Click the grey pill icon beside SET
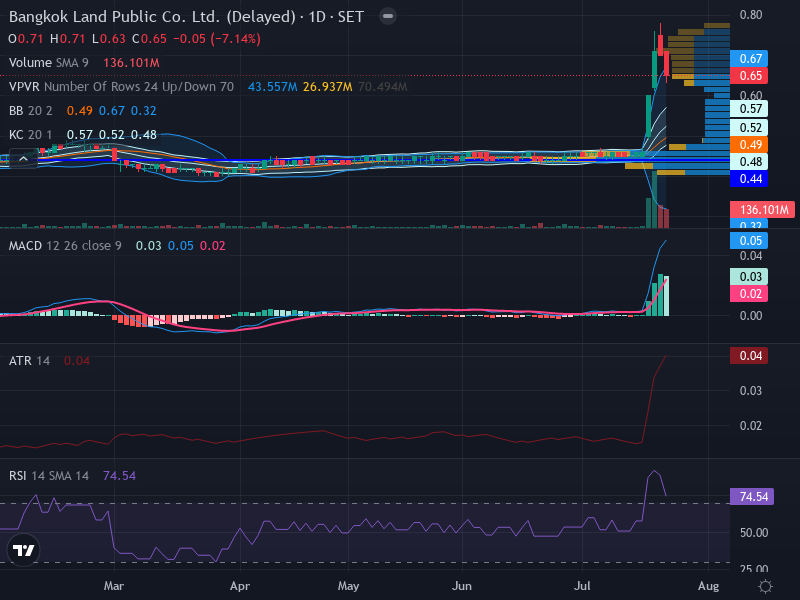 (x=388, y=16)
